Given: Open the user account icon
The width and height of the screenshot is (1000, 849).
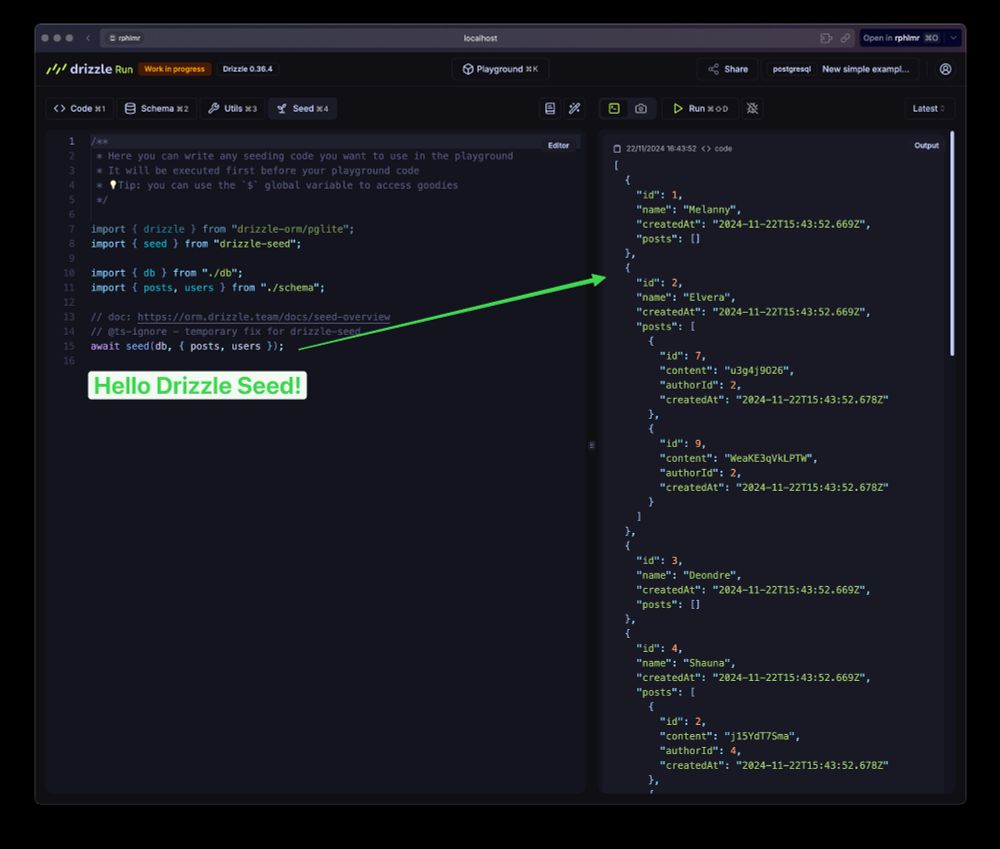Looking at the screenshot, I should coord(945,69).
